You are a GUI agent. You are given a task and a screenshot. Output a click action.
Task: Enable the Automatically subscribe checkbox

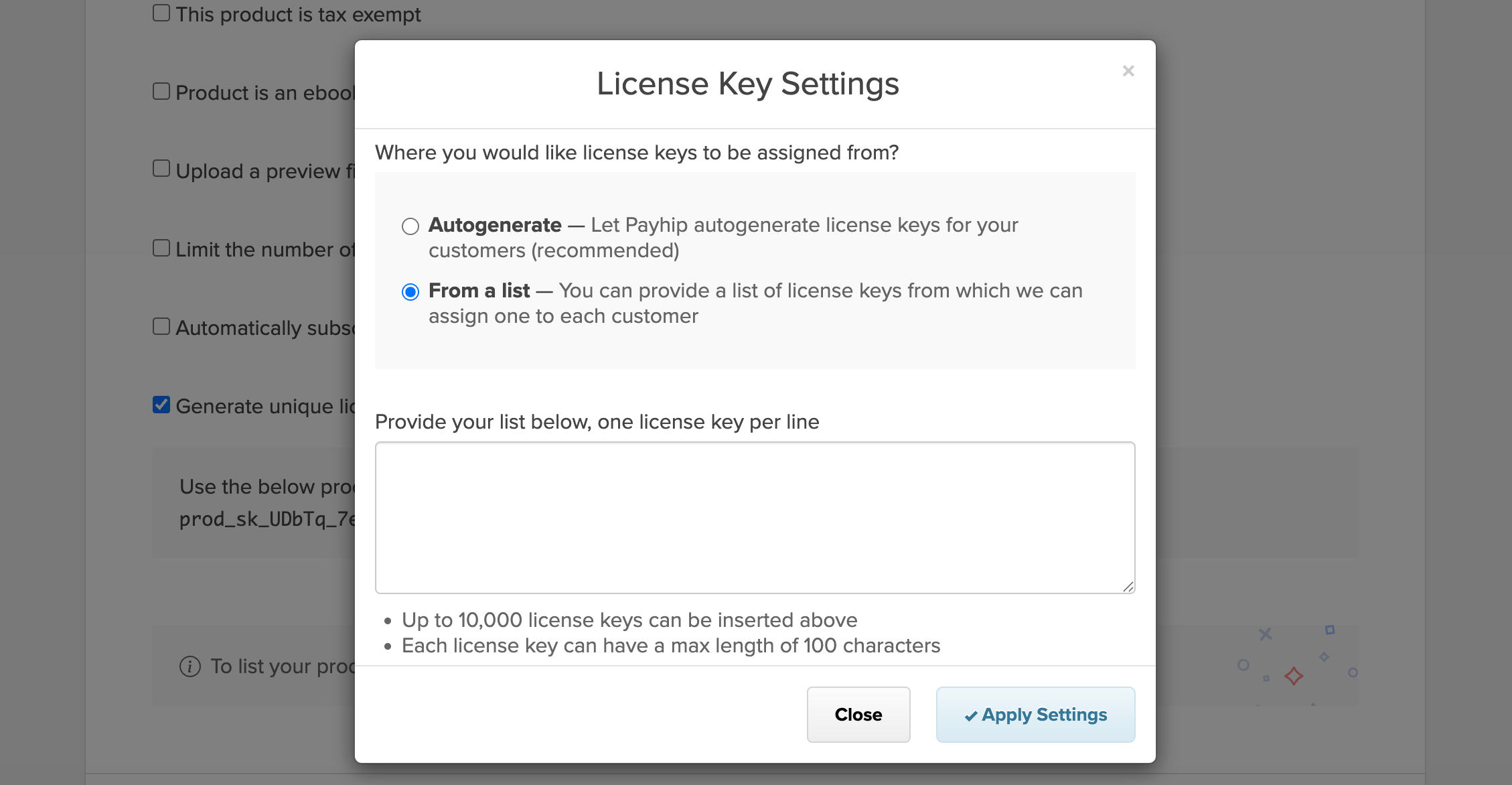point(161,327)
